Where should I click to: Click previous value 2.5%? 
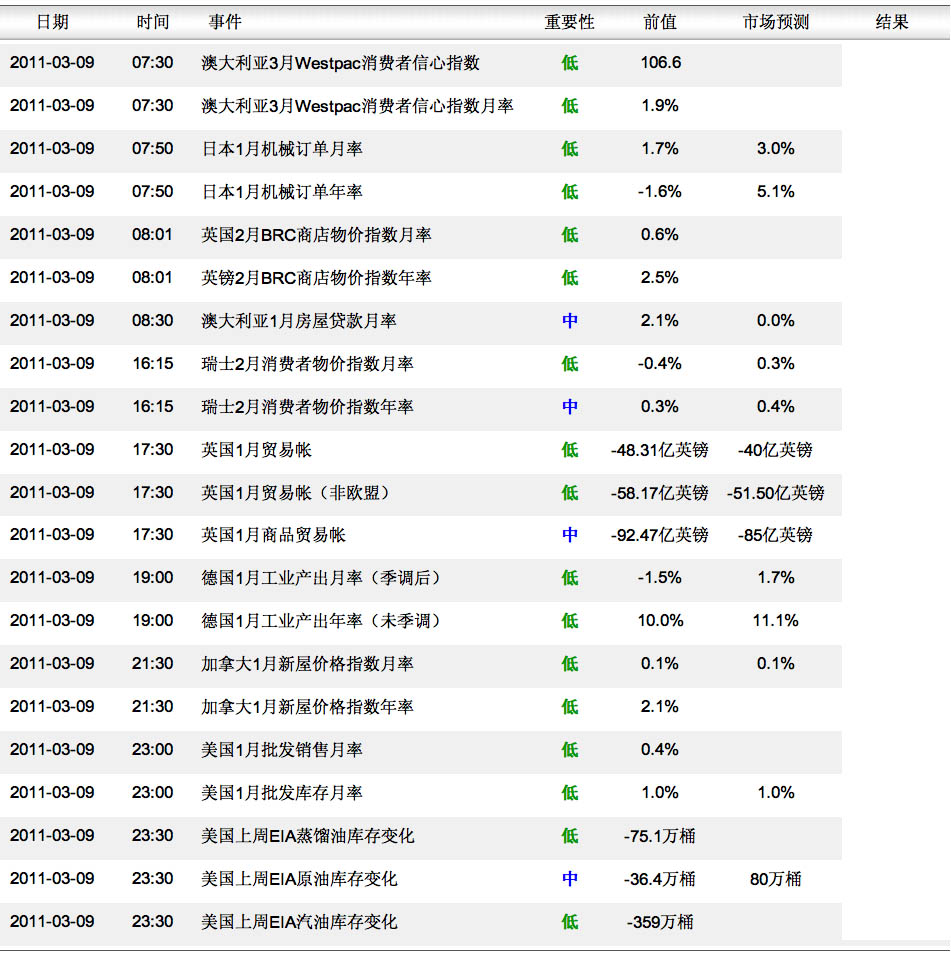pyautogui.click(x=660, y=277)
